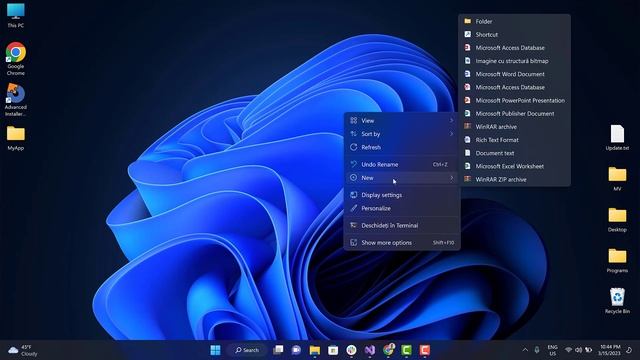The height and width of the screenshot is (360, 640).
Task: Open the volume speaker tray icon
Action: tap(578, 350)
